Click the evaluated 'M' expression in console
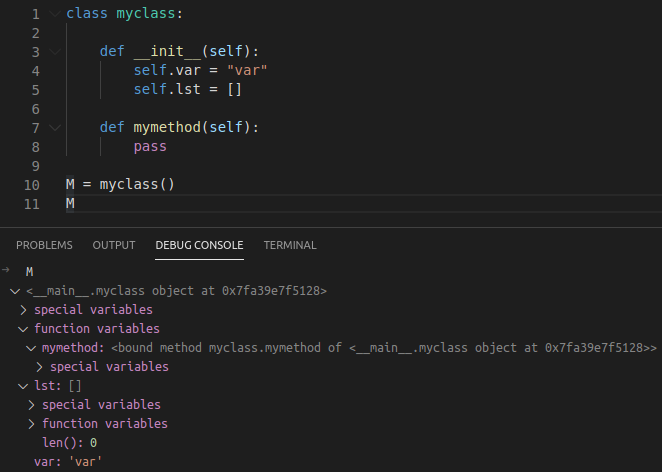Image resolution: width=662 pixels, height=472 pixels. tap(29, 272)
